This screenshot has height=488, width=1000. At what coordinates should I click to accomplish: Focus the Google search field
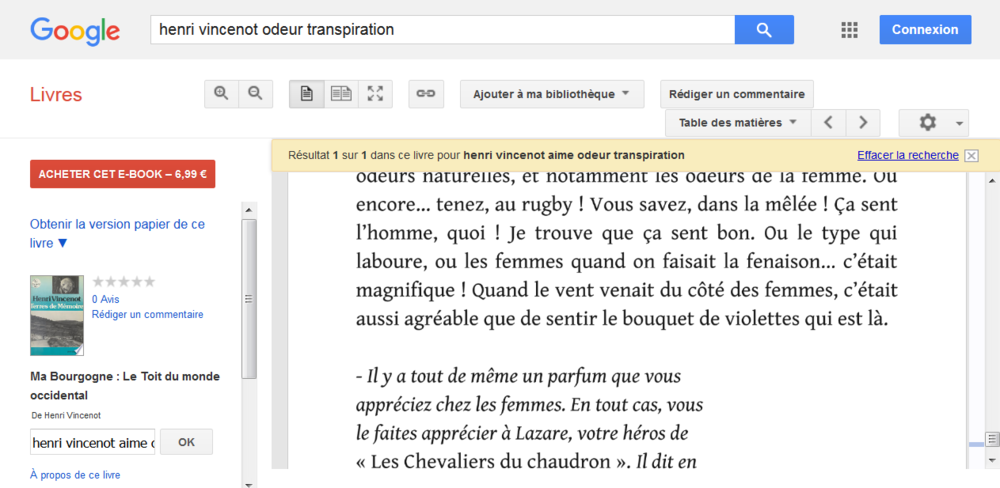click(x=443, y=29)
